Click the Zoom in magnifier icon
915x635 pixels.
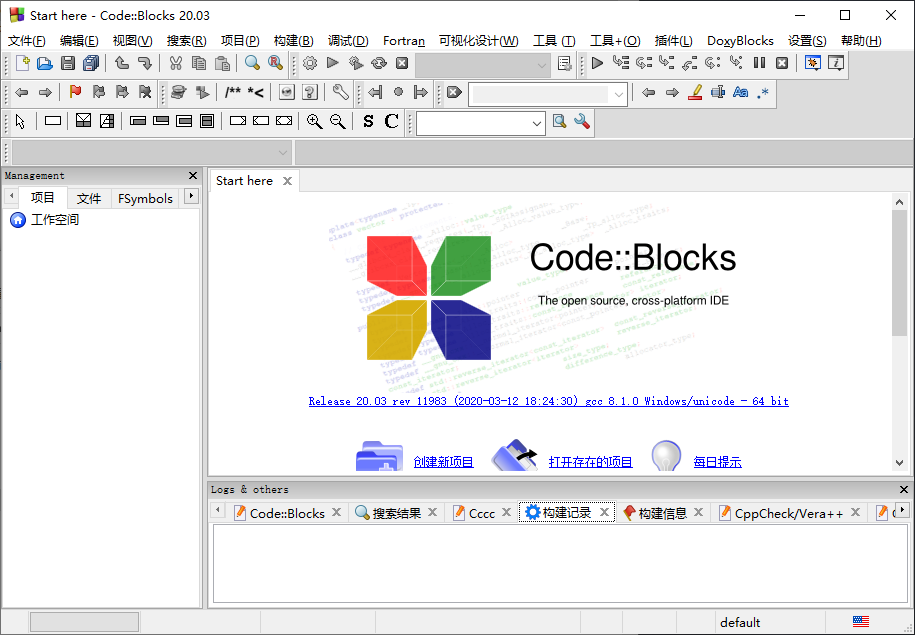[315, 121]
